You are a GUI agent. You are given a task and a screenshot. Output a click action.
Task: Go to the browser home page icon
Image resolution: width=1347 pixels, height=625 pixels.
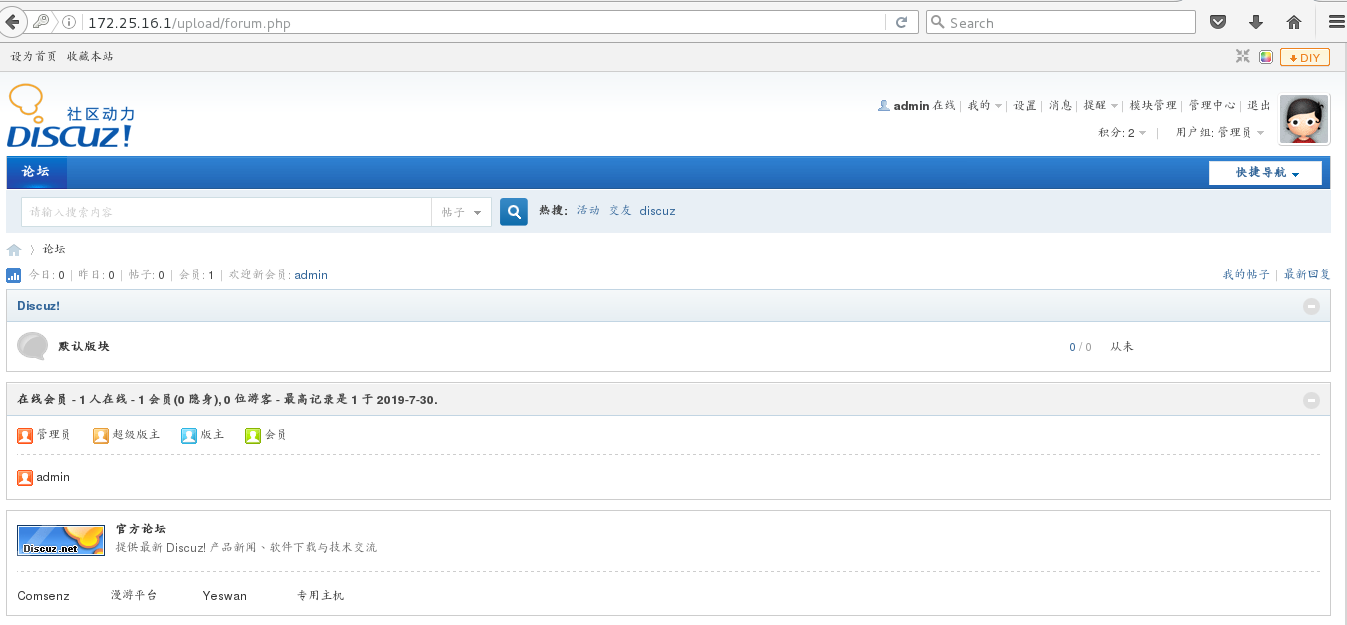(1294, 22)
